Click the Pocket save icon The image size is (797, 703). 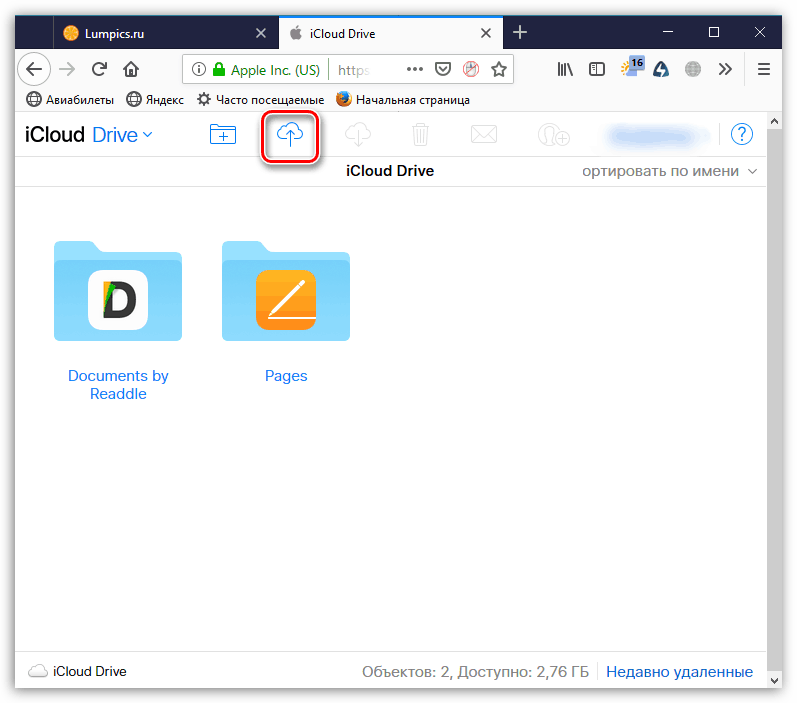443,69
